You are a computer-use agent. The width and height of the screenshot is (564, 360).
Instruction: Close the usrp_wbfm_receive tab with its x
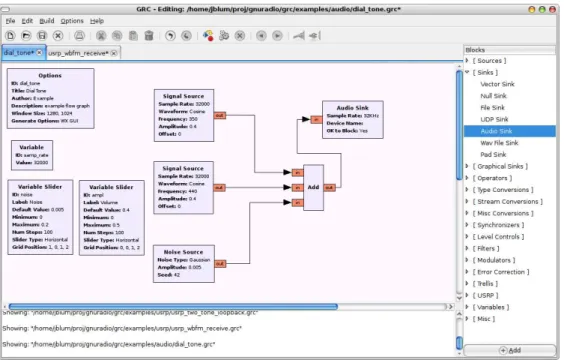[114, 53]
